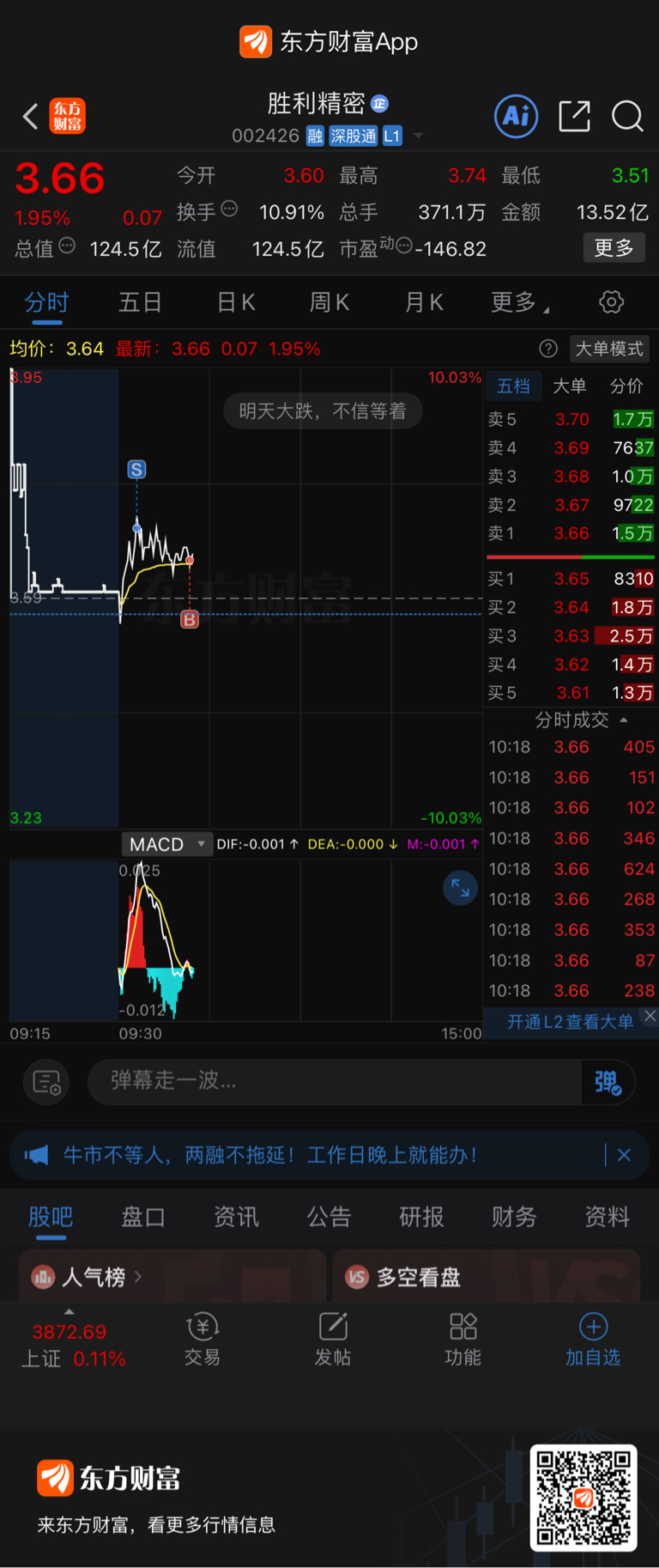The image size is (659, 1568).
Task: Toggle the 弹 danmaku switch
Action: tap(608, 1082)
